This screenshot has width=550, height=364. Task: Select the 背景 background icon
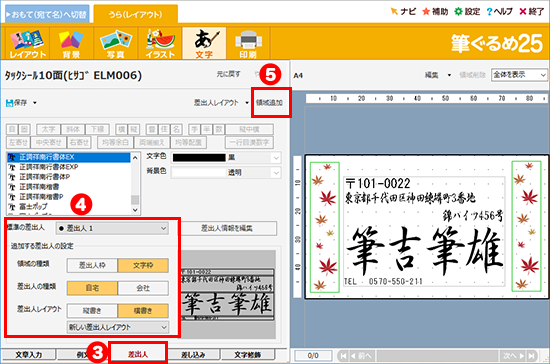pos(71,43)
